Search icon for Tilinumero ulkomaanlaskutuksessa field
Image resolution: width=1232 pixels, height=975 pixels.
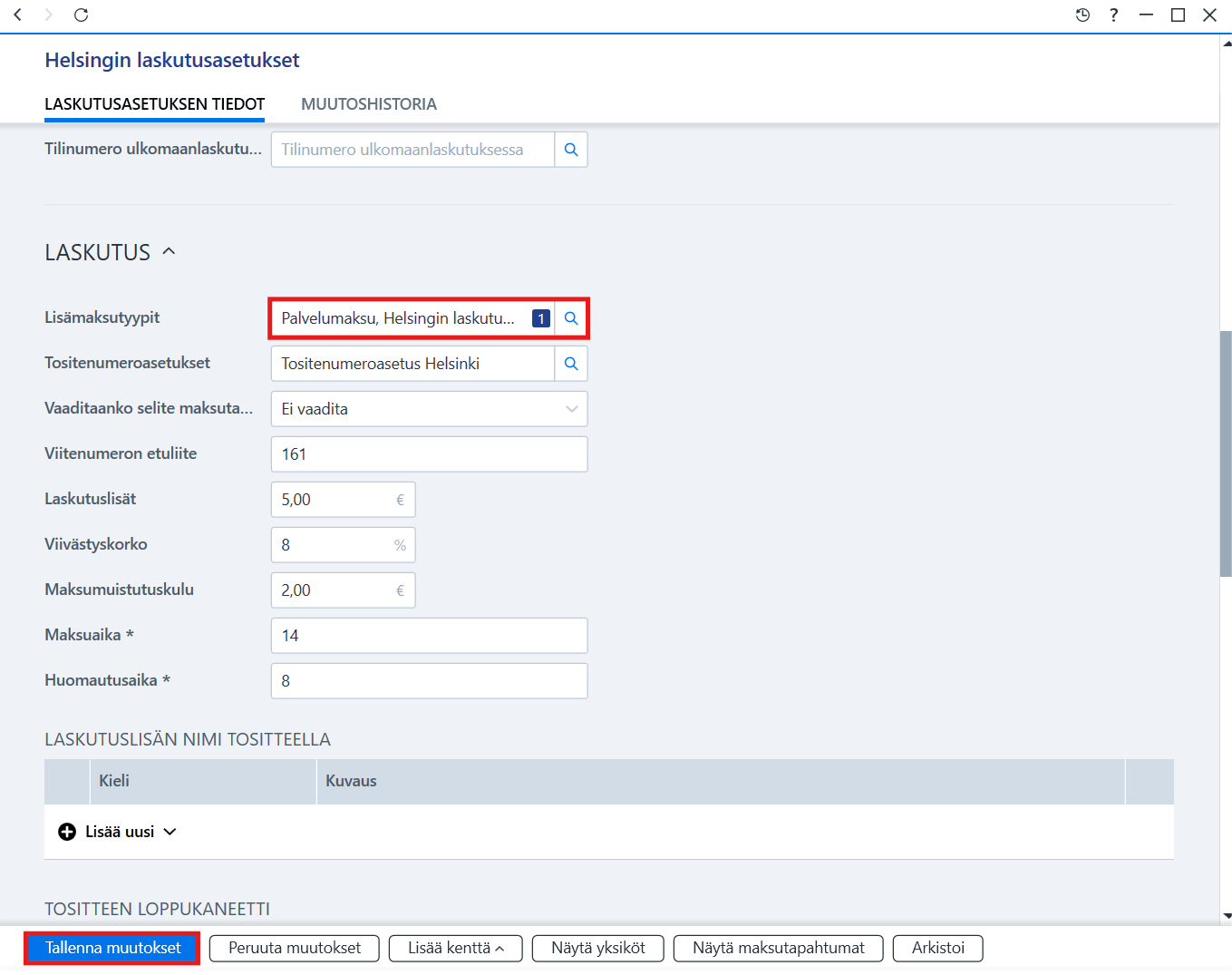pyautogui.click(x=571, y=150)
